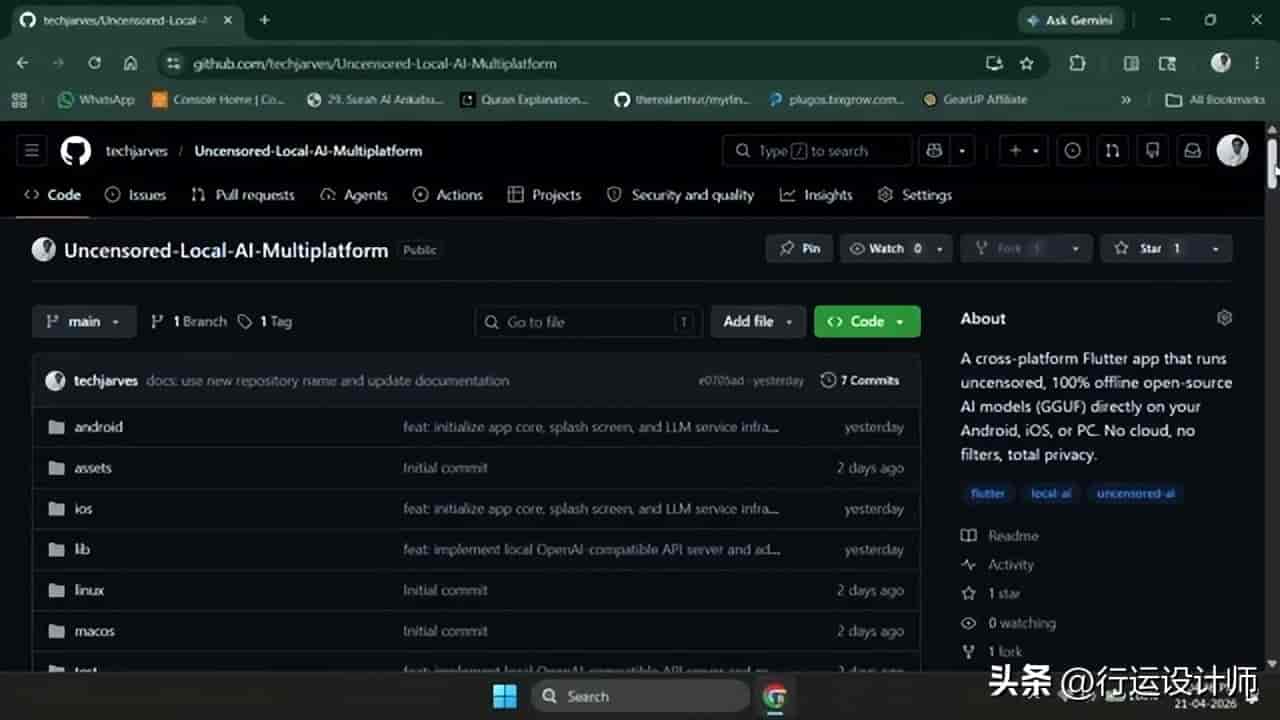
Task: Switch to the Issues tab
Action: coord(136,195)
